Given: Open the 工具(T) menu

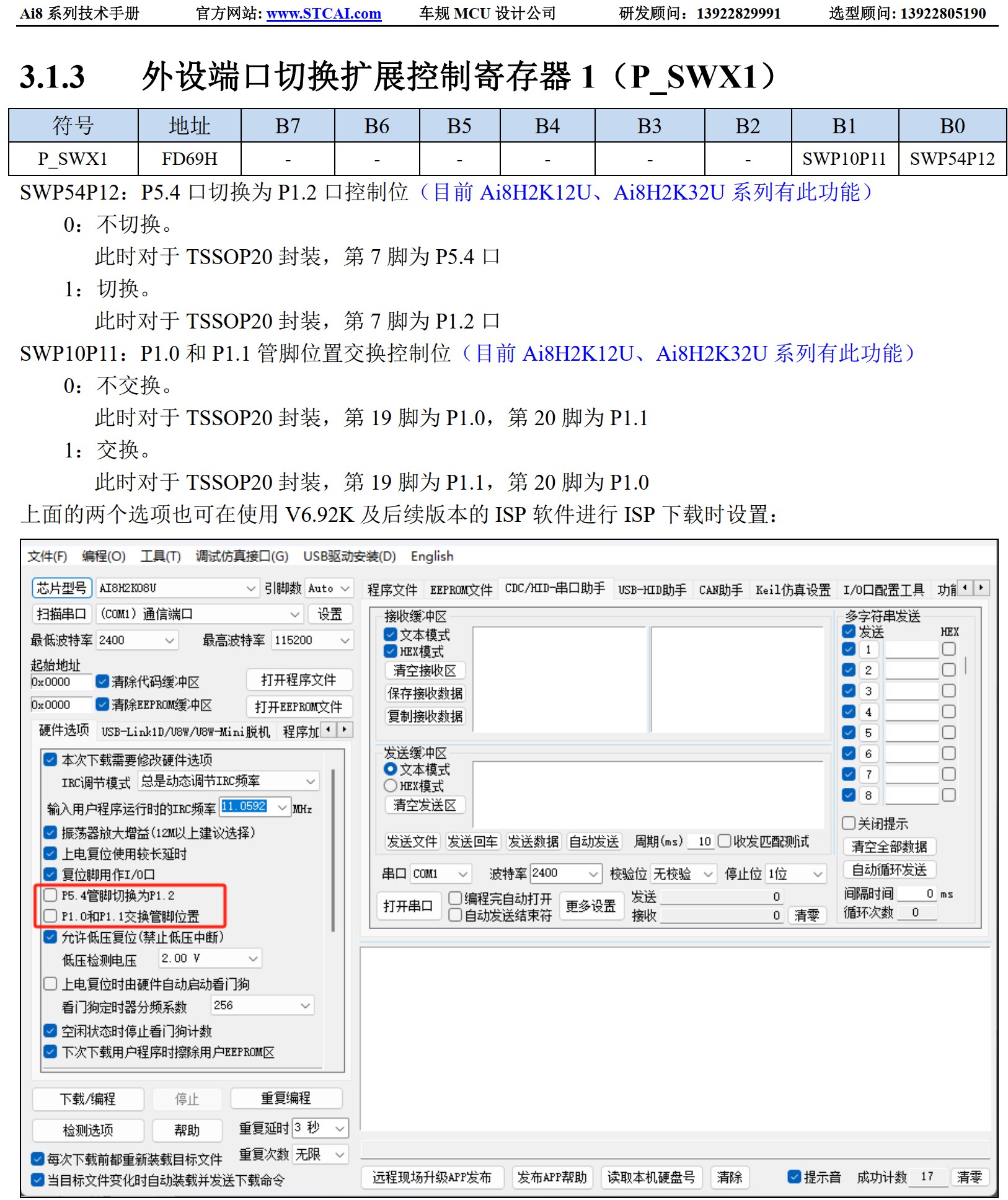Looking at the screenshot, I should pyautogui.click(x=161, y=556).
